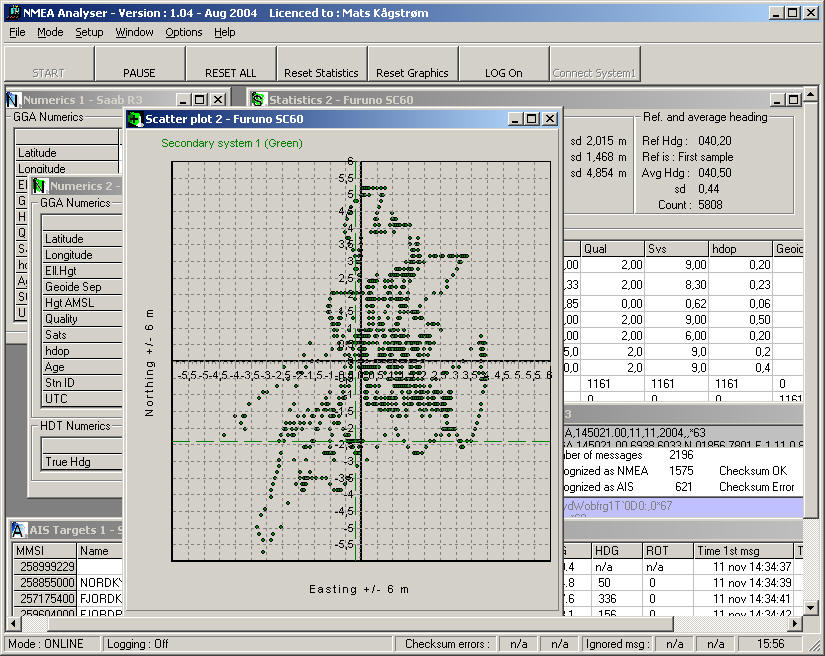
Task: Open the File menu
Action: pos(17,32)
